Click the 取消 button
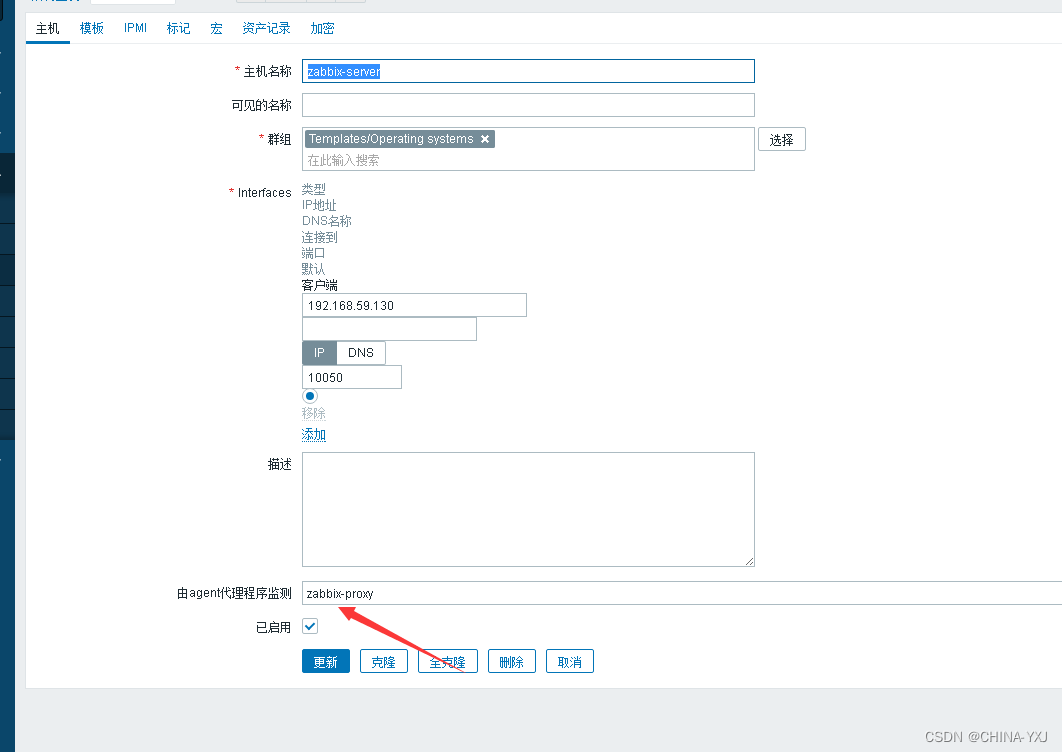The image size is (1062, 752). pyautogui.click(x=570, y=662)
